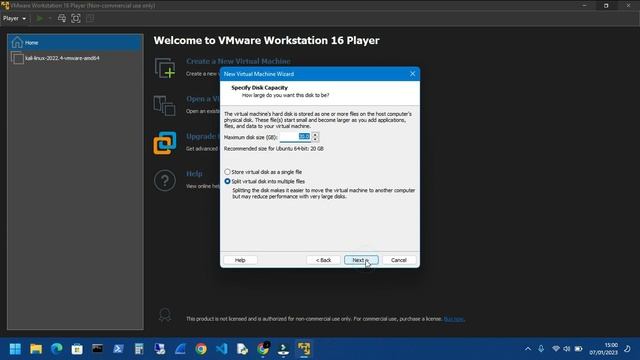Open the Calculator taskbar icon

click(139, 349)
